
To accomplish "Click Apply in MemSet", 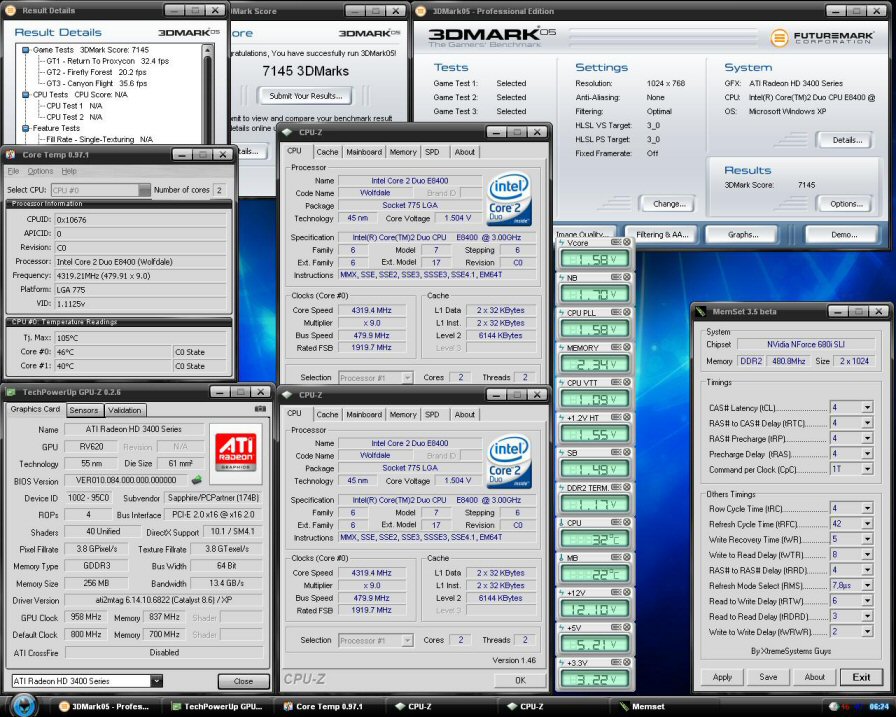I will click(722, 677).
